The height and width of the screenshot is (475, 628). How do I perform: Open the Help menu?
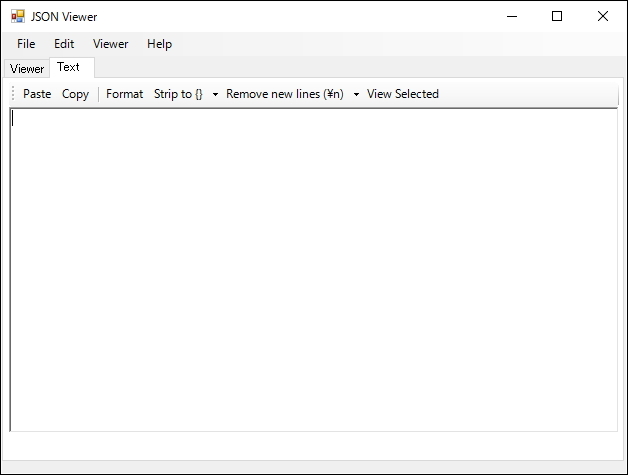point(159,44)
